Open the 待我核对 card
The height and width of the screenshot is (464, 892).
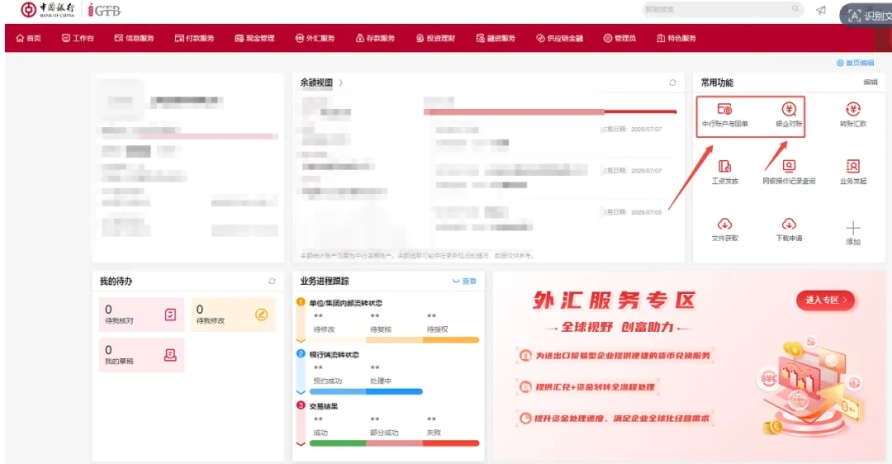[x=142, y=314]
